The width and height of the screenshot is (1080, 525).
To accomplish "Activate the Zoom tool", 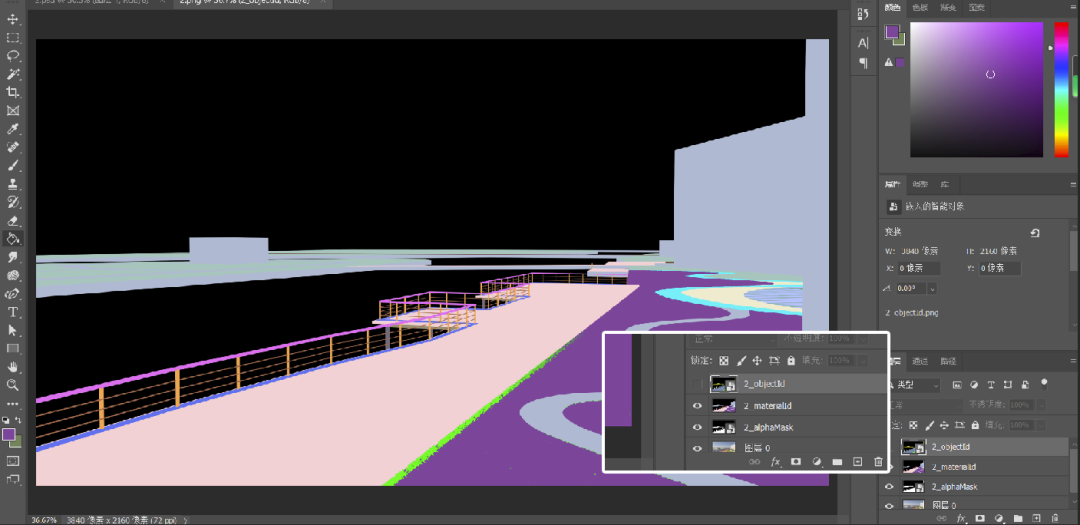I will [13, 385].
